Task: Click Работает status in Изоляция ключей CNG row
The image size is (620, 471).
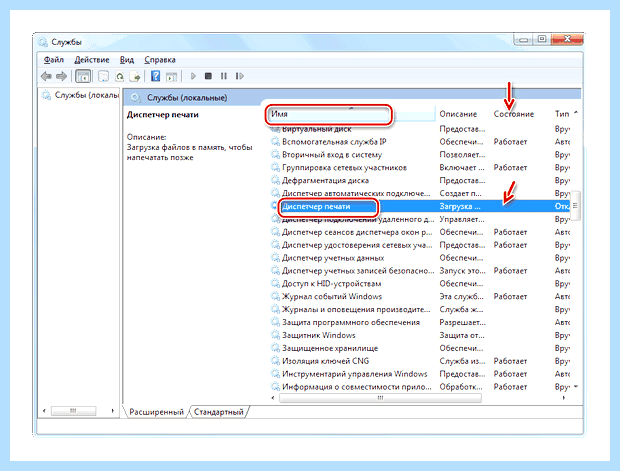Action: [510, 361]
